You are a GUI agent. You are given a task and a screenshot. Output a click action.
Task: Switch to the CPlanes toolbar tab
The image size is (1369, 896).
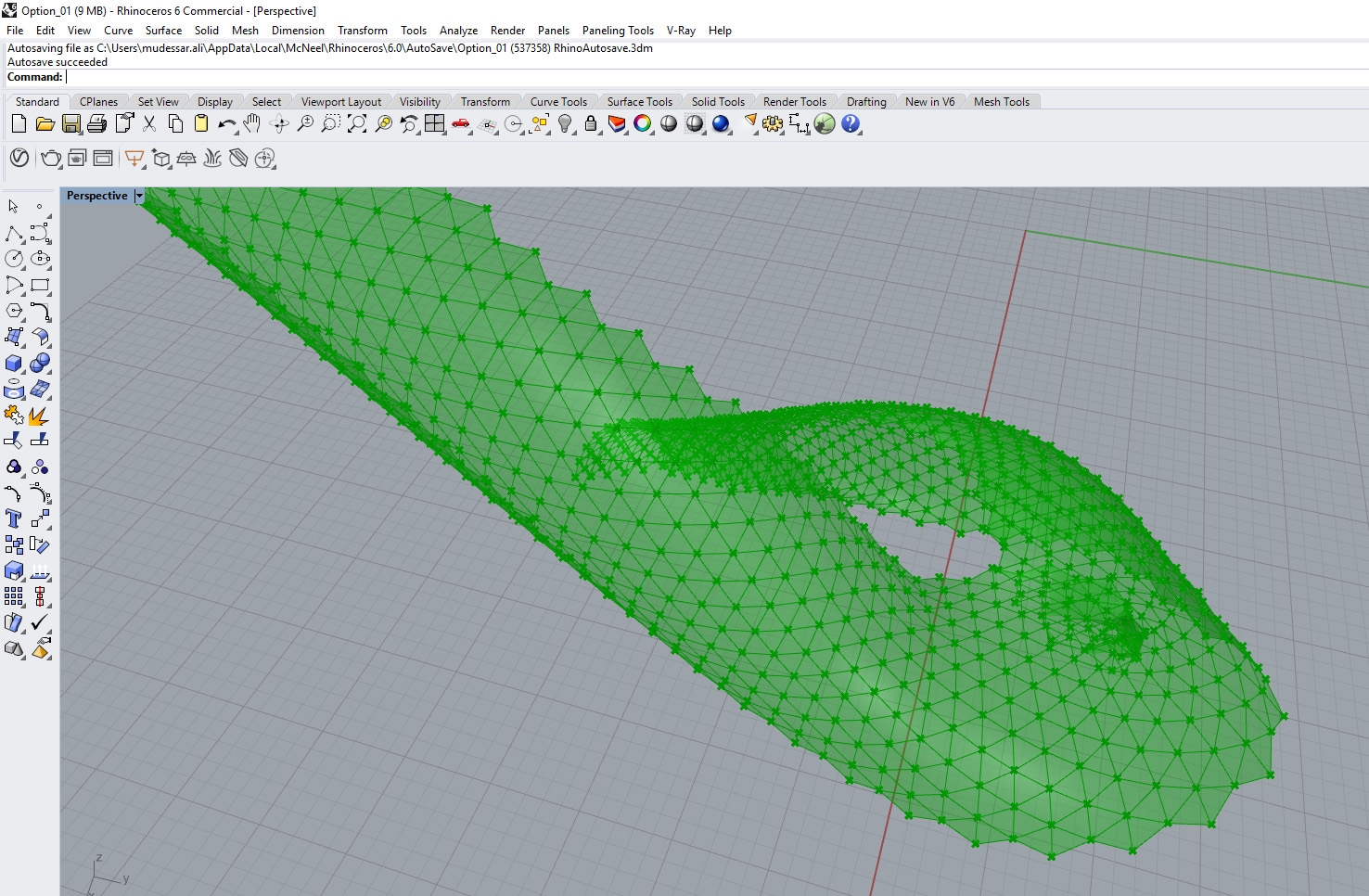98,102
